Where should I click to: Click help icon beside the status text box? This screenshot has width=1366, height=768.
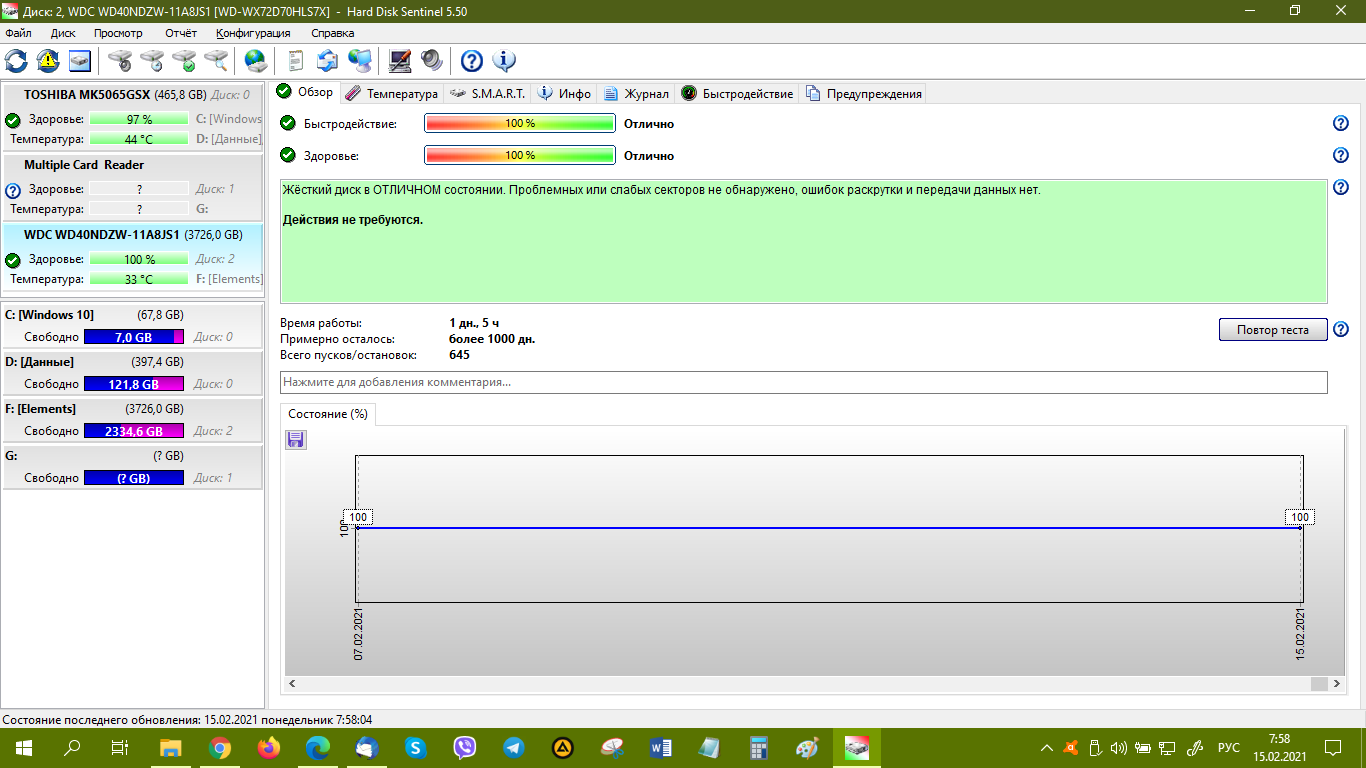pos(1341,187)
